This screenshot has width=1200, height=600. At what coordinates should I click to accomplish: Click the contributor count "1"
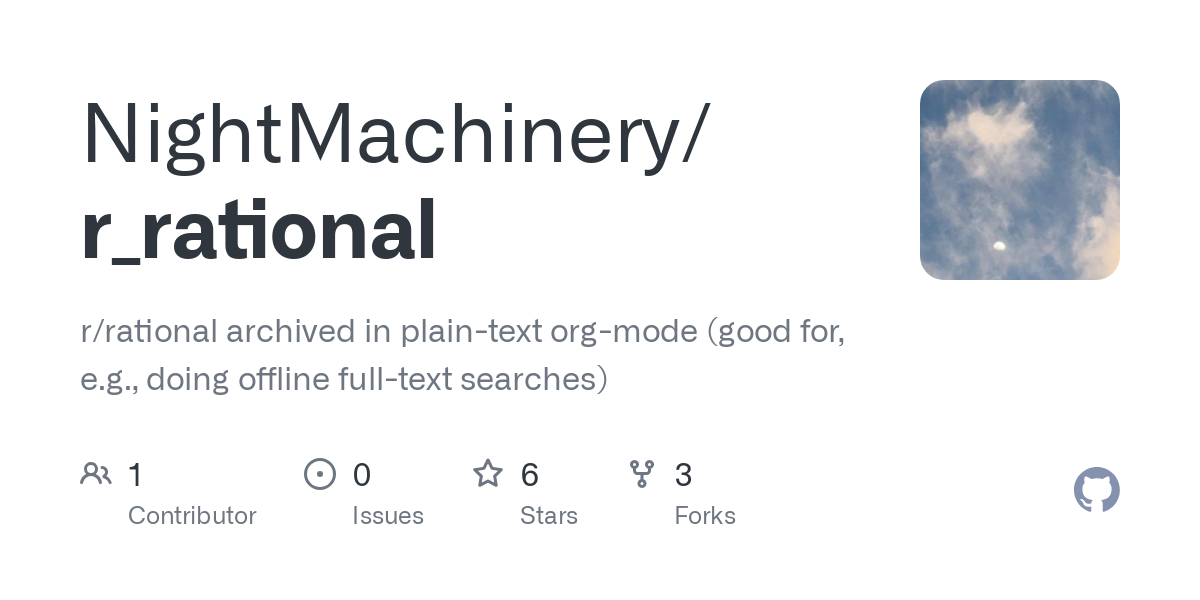click(135, 475)
